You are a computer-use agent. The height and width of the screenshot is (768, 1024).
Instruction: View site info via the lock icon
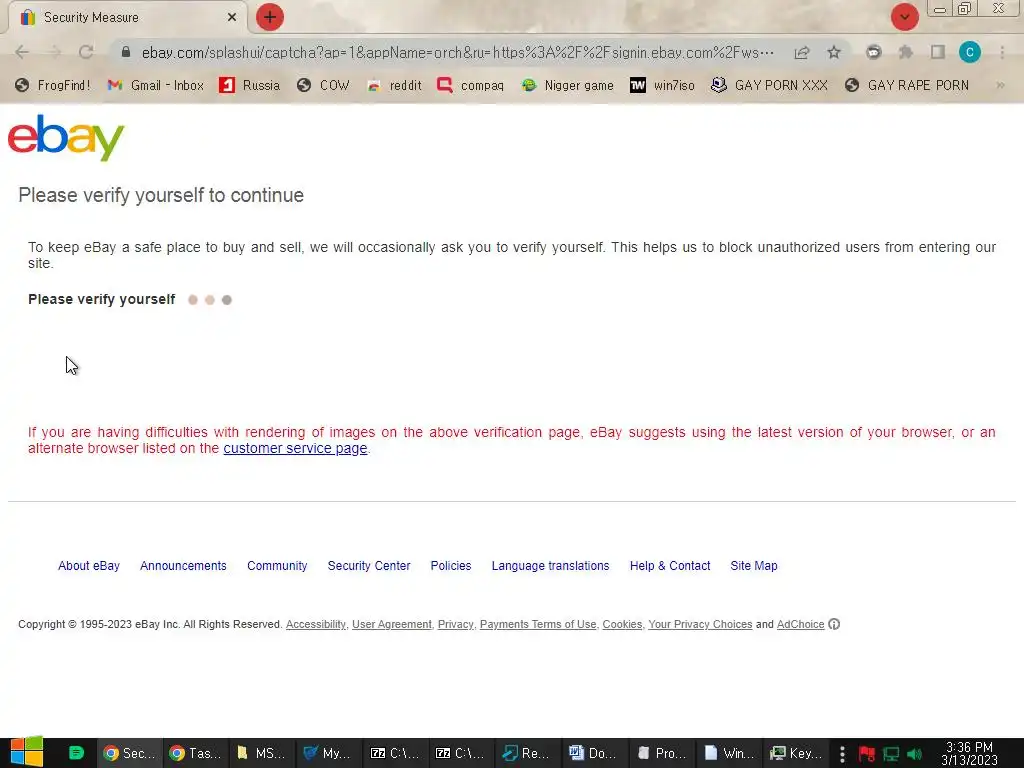(x=127, y=52)
